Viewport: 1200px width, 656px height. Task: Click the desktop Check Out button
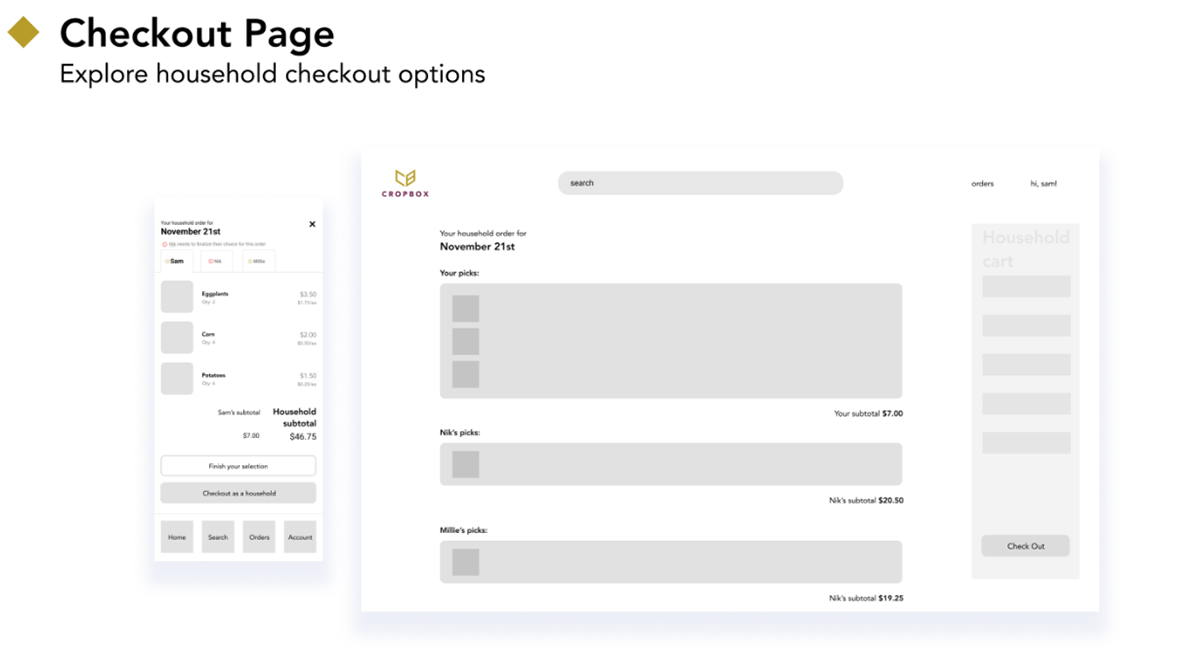(1025, 546)
